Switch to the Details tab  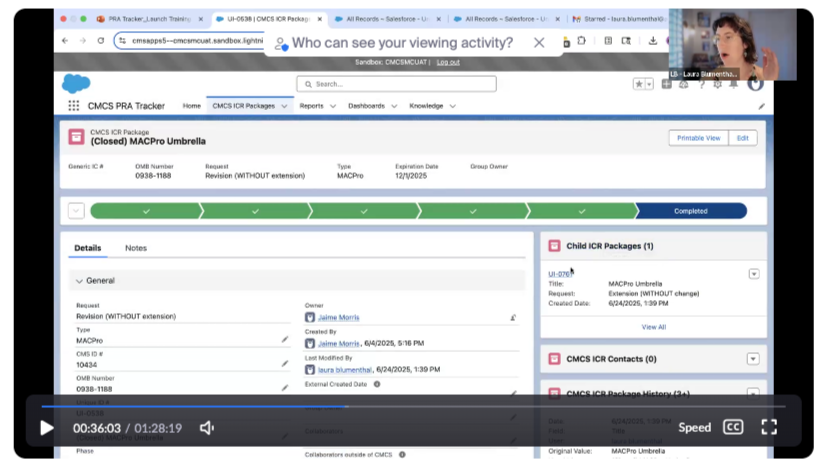(x=88, y=248)
